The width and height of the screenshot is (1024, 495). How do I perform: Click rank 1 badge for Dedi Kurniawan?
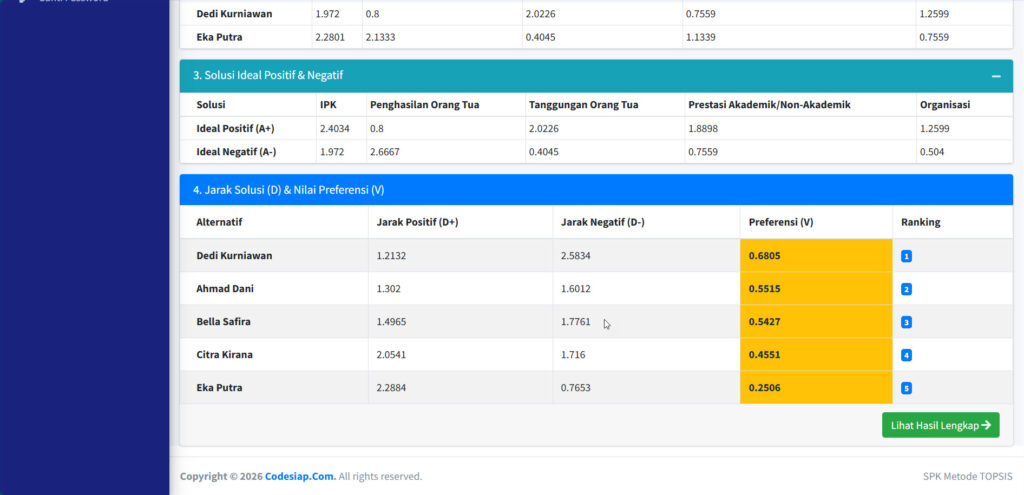pyautogui.click(x=906, y=256)
